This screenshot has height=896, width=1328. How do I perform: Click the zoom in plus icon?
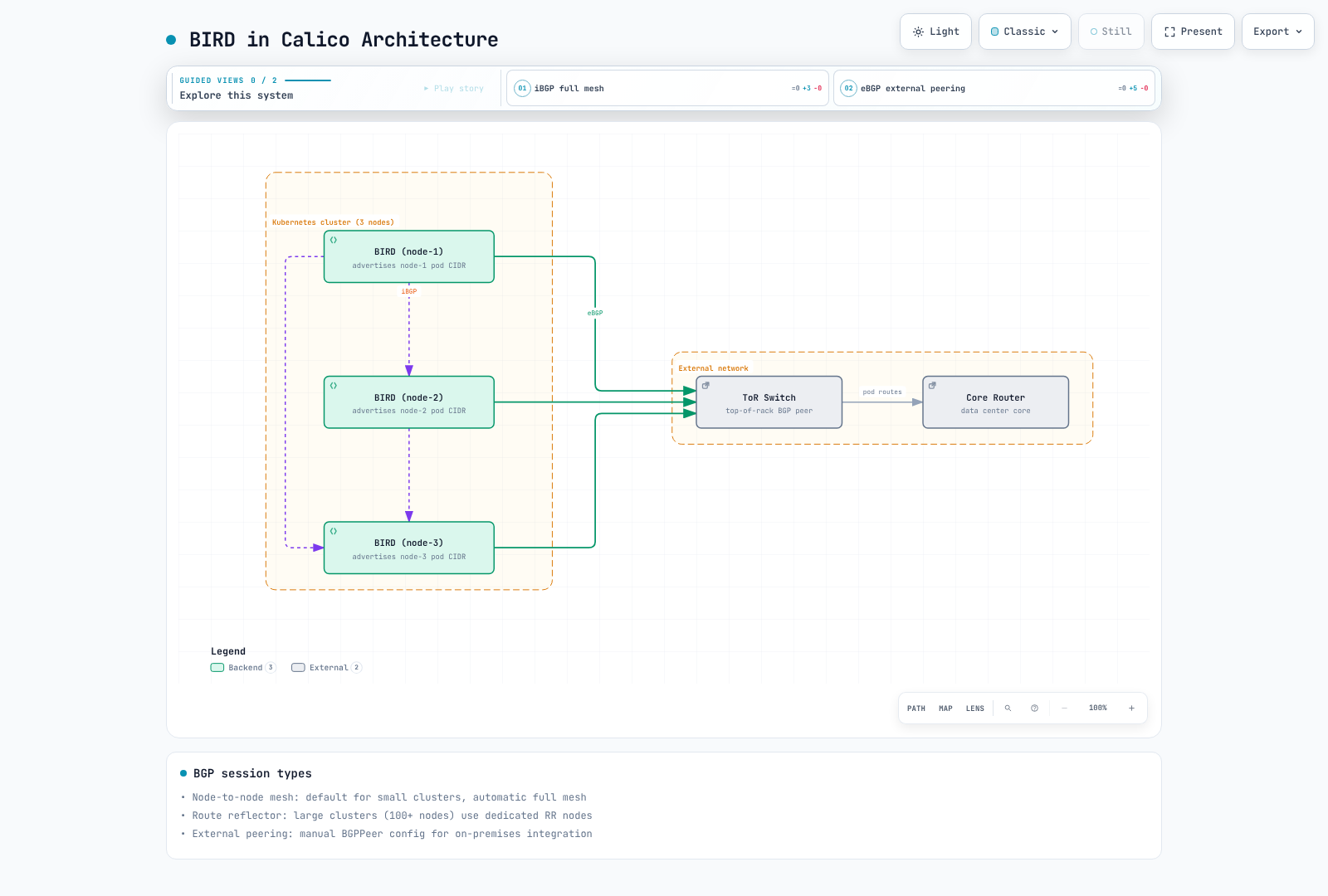click(1131, 709)
